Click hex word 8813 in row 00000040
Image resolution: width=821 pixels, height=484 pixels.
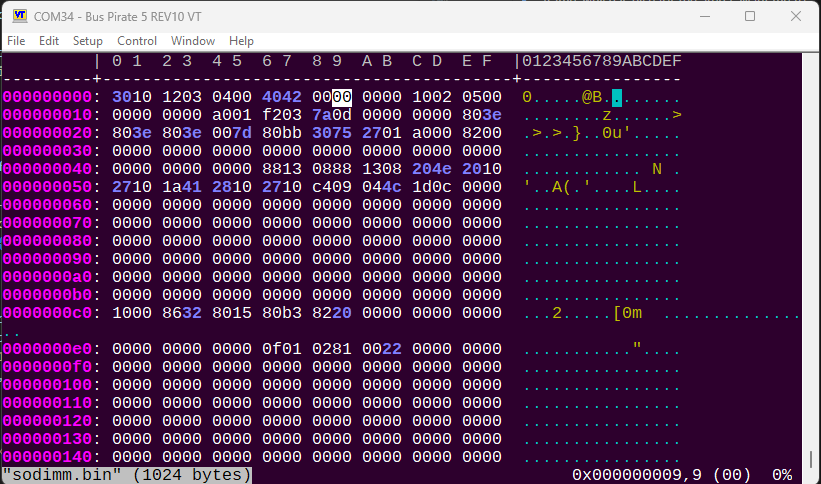click(x=282, y=169)
